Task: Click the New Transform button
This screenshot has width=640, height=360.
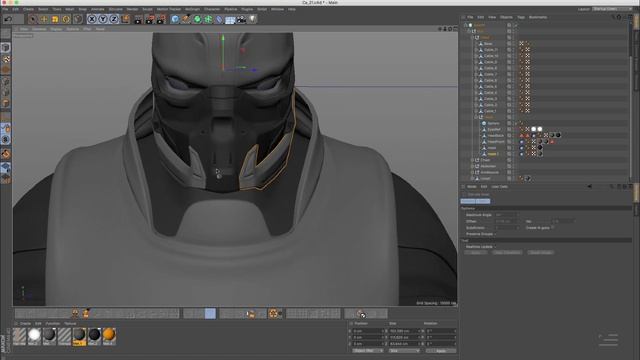Action: 507,253
